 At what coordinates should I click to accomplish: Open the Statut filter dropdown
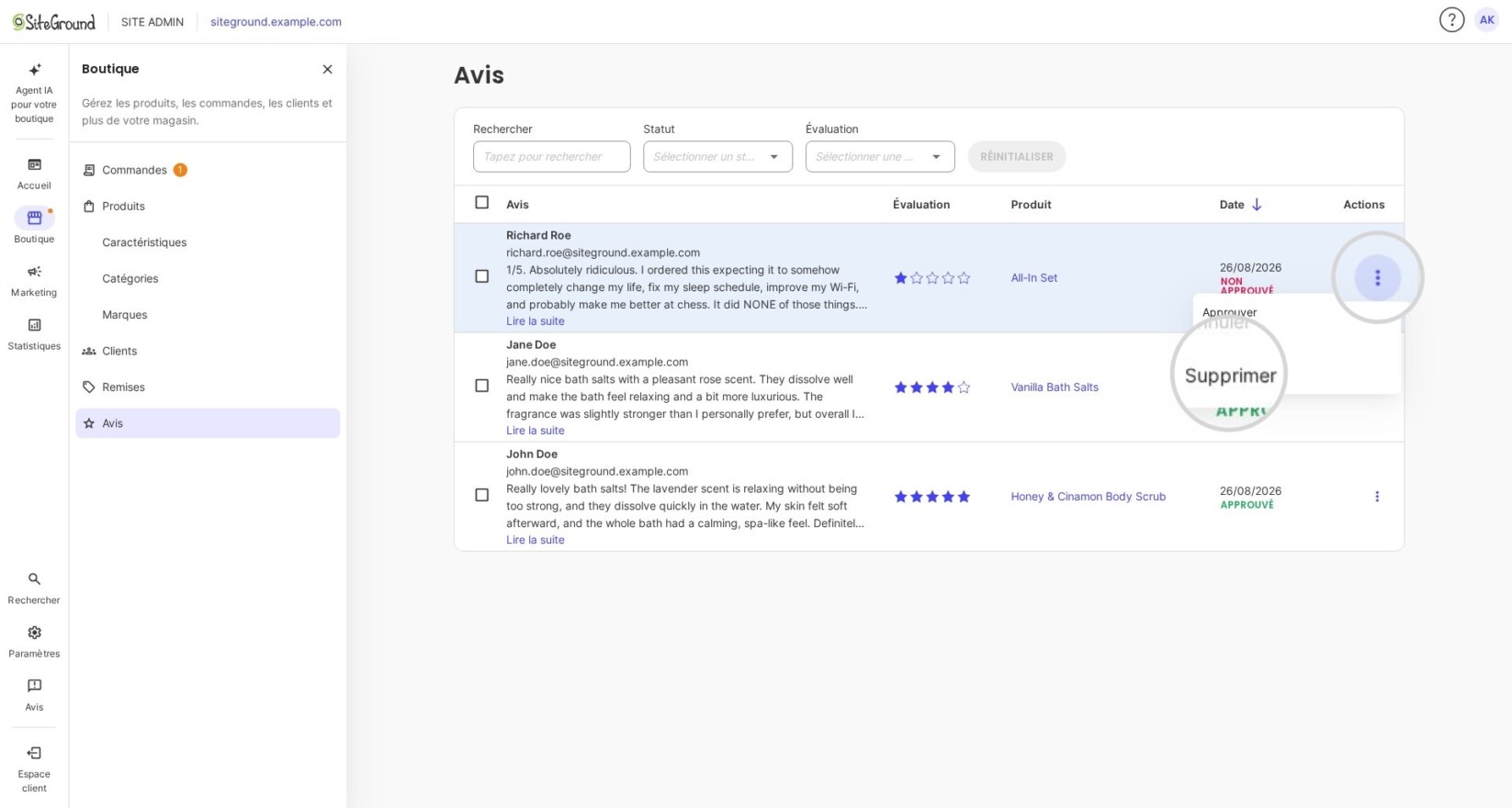point(717,157)
